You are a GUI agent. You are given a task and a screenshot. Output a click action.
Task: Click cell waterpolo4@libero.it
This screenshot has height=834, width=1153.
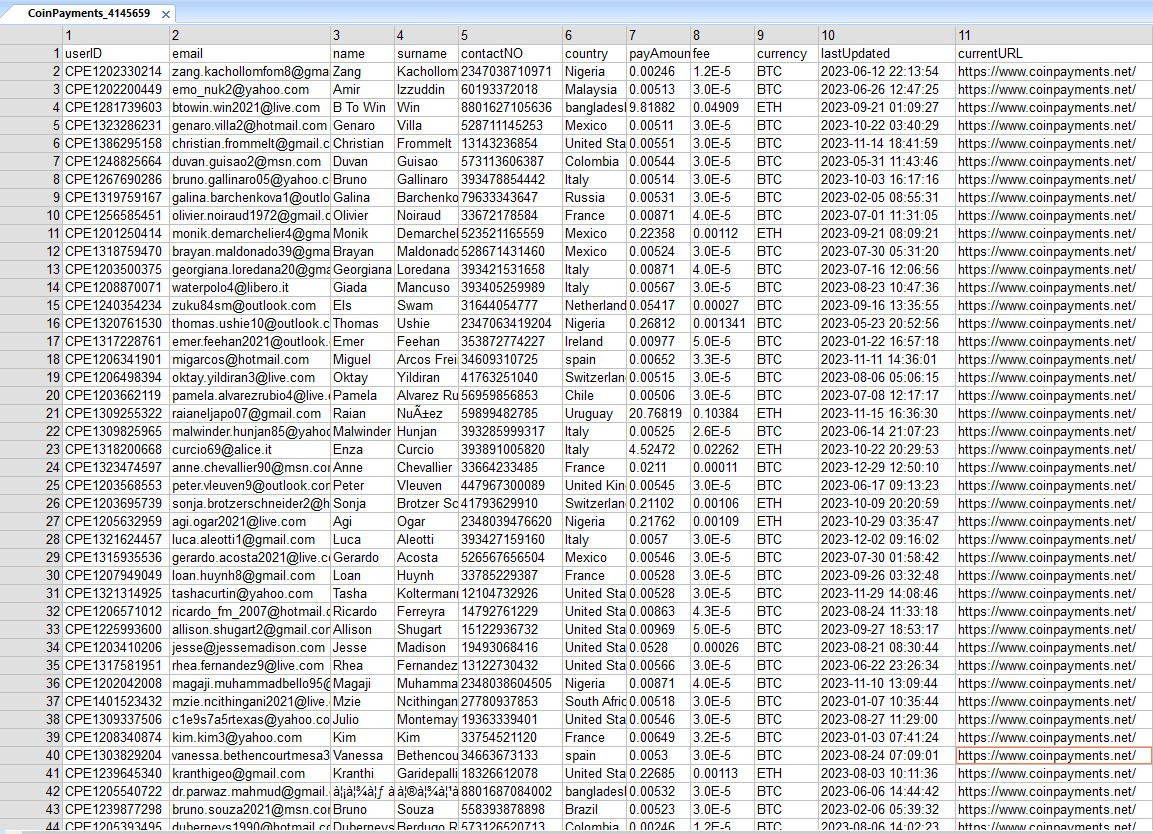tap(250, 288)
